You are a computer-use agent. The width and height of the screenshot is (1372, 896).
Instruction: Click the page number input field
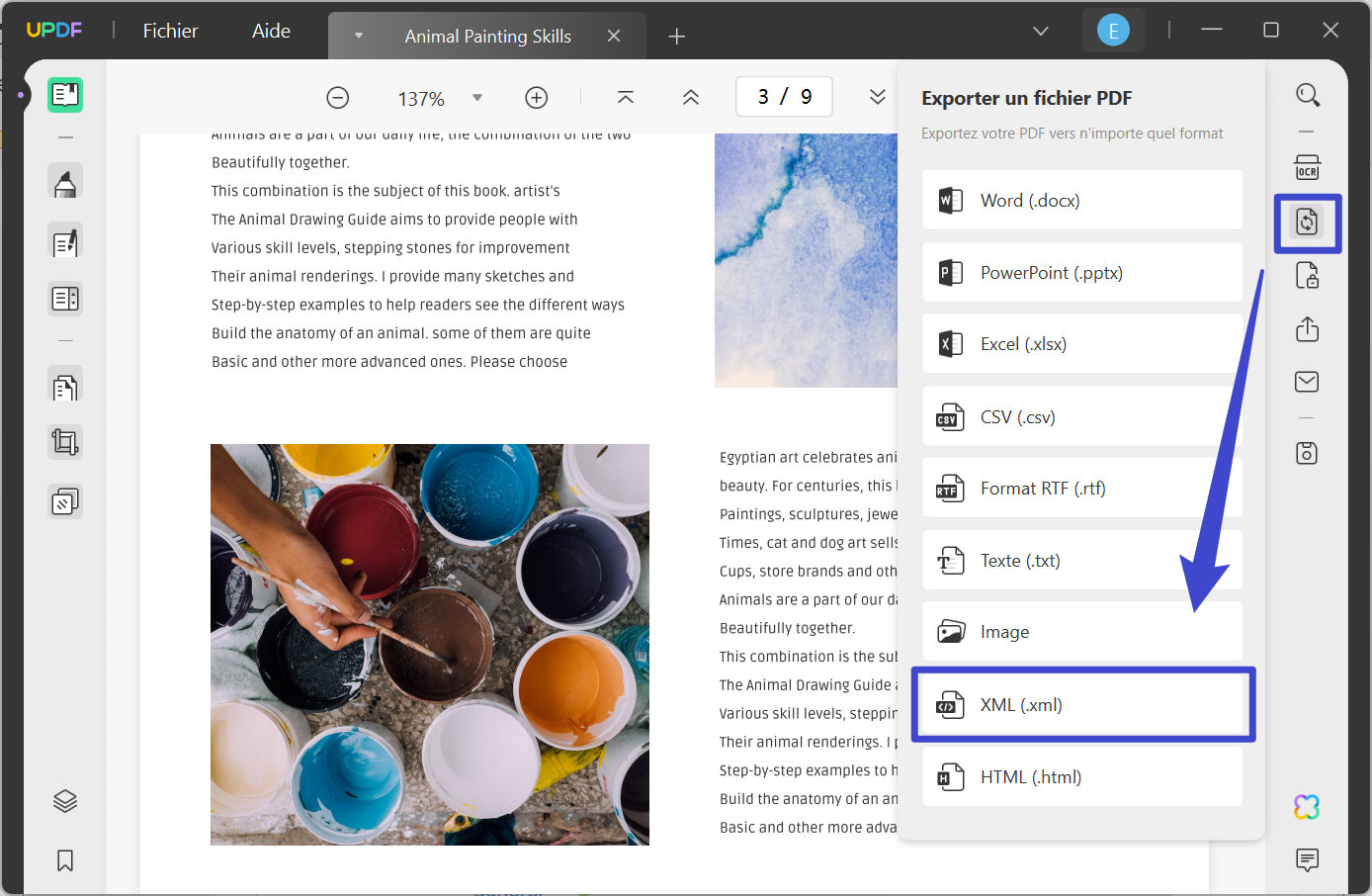point(784,97)
